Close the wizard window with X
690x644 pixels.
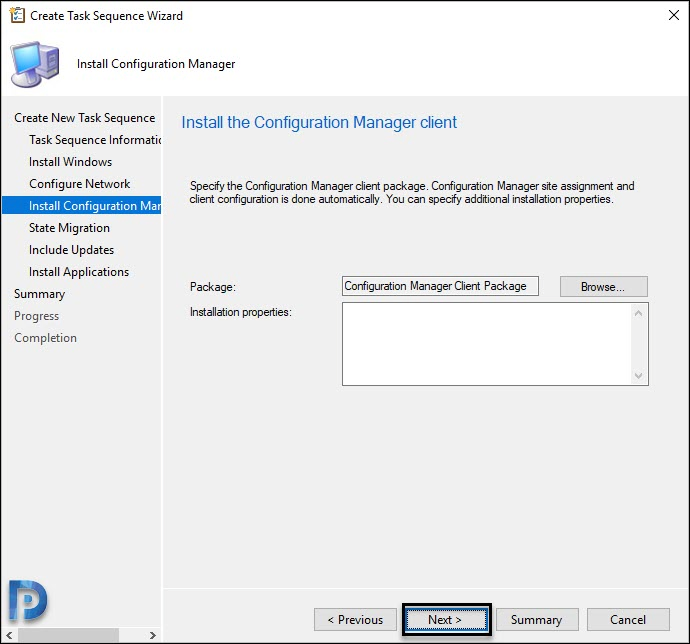point(673,15)
